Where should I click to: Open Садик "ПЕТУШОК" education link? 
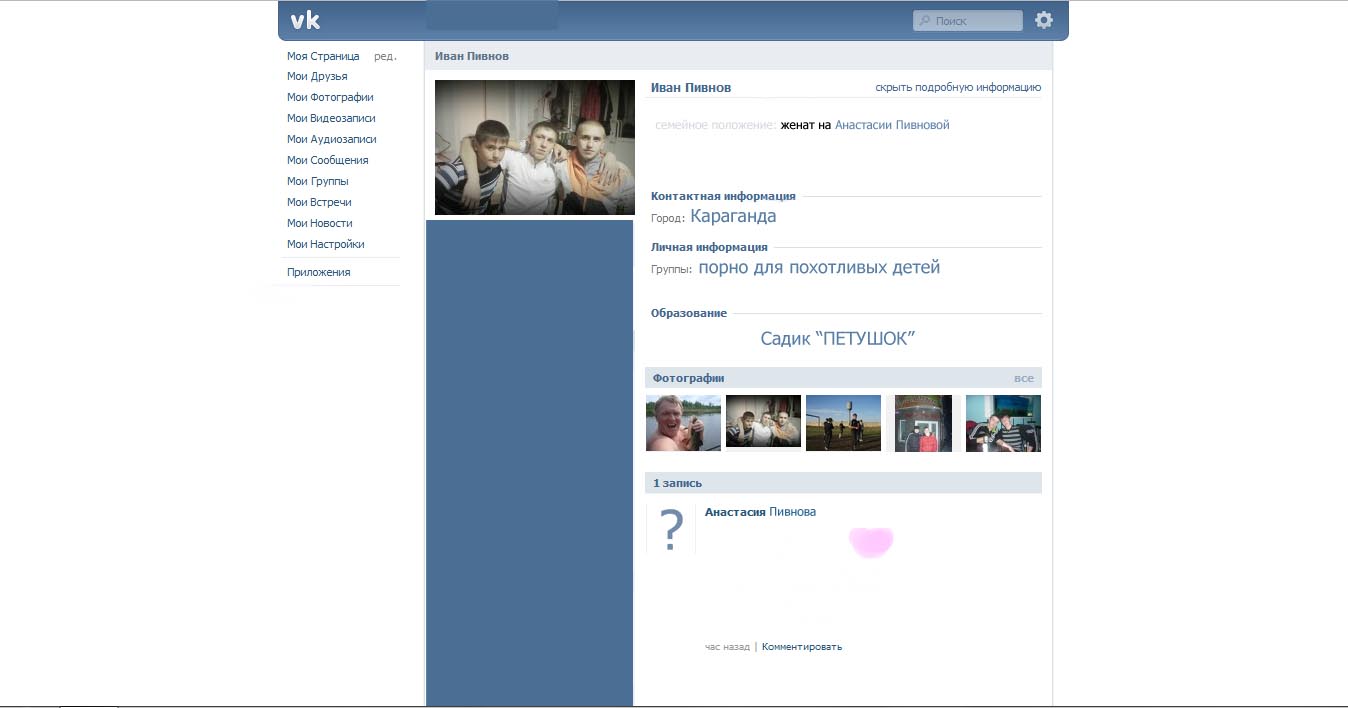[837, 339]
